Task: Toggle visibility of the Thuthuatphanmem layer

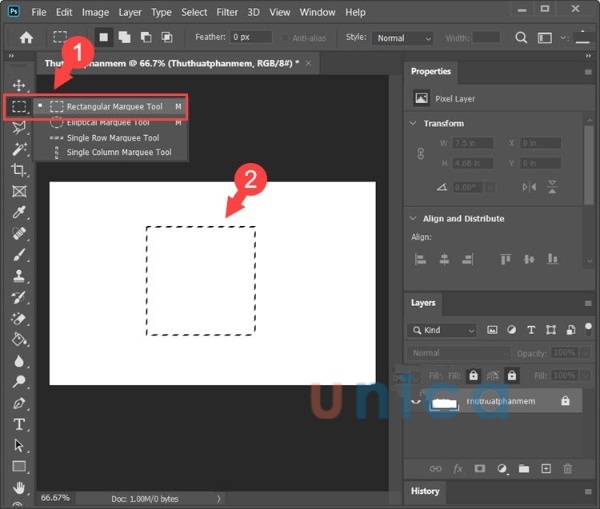Action: [417, 402]
